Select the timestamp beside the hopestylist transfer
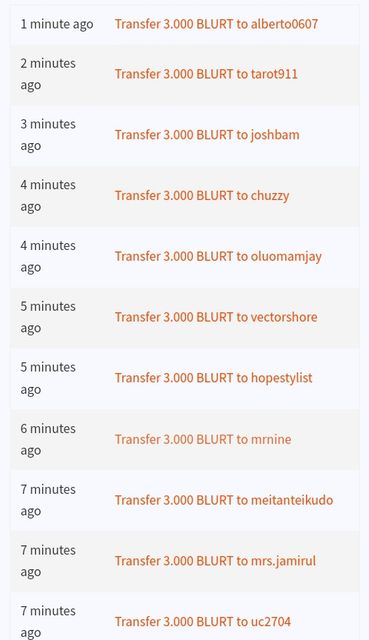Screen dimensions: 369x640 coord(48,378)
